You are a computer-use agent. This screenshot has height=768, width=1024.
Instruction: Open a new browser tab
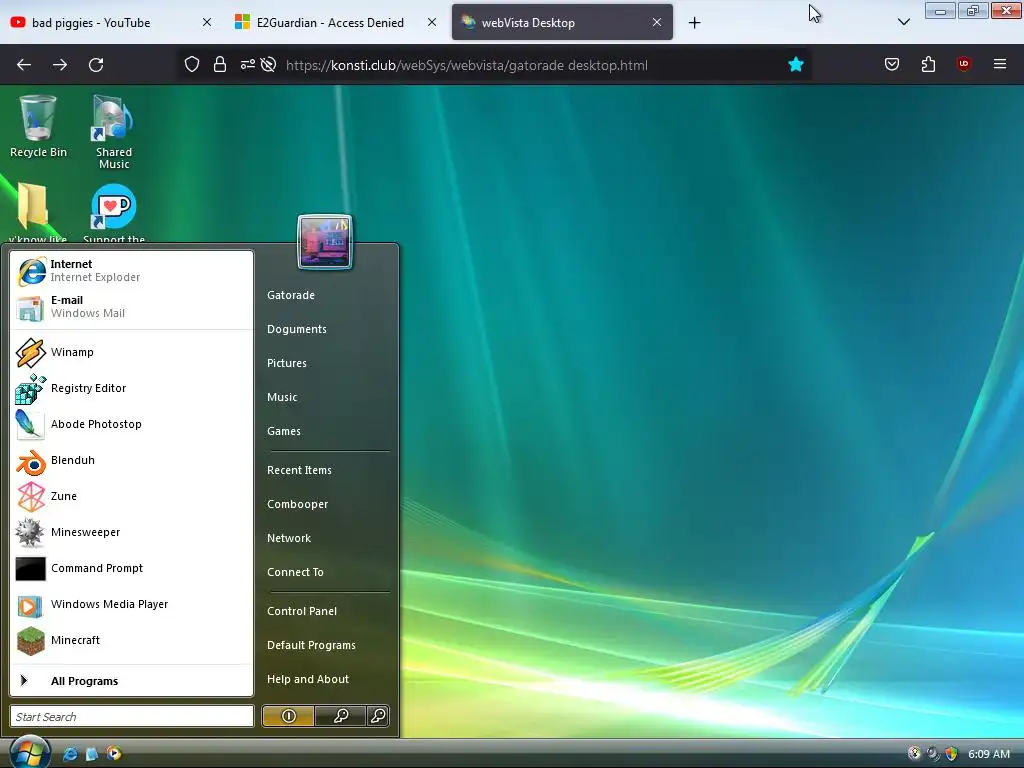coord(694,23)
